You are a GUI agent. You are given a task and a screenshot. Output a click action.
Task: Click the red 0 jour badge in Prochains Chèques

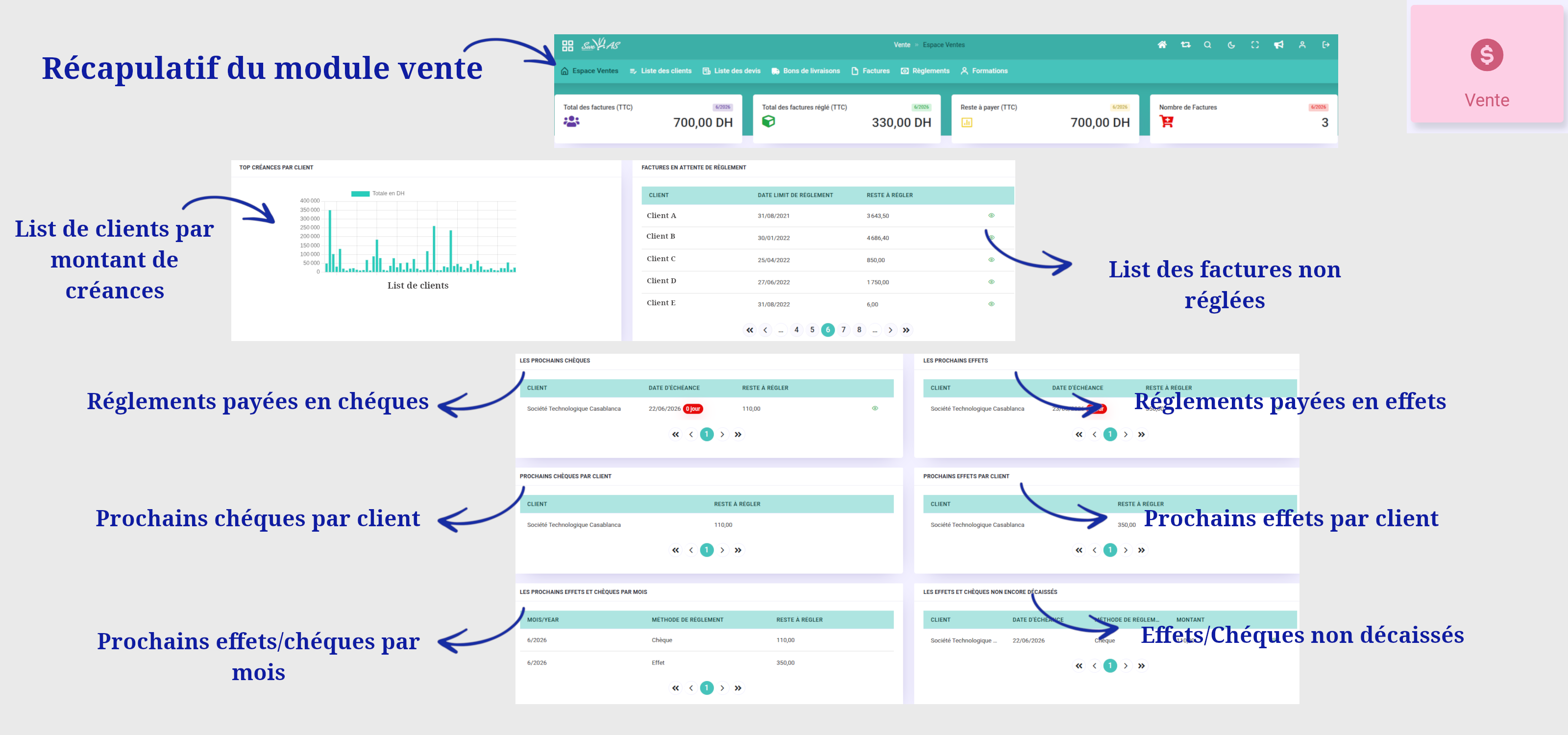click(693, 409)
